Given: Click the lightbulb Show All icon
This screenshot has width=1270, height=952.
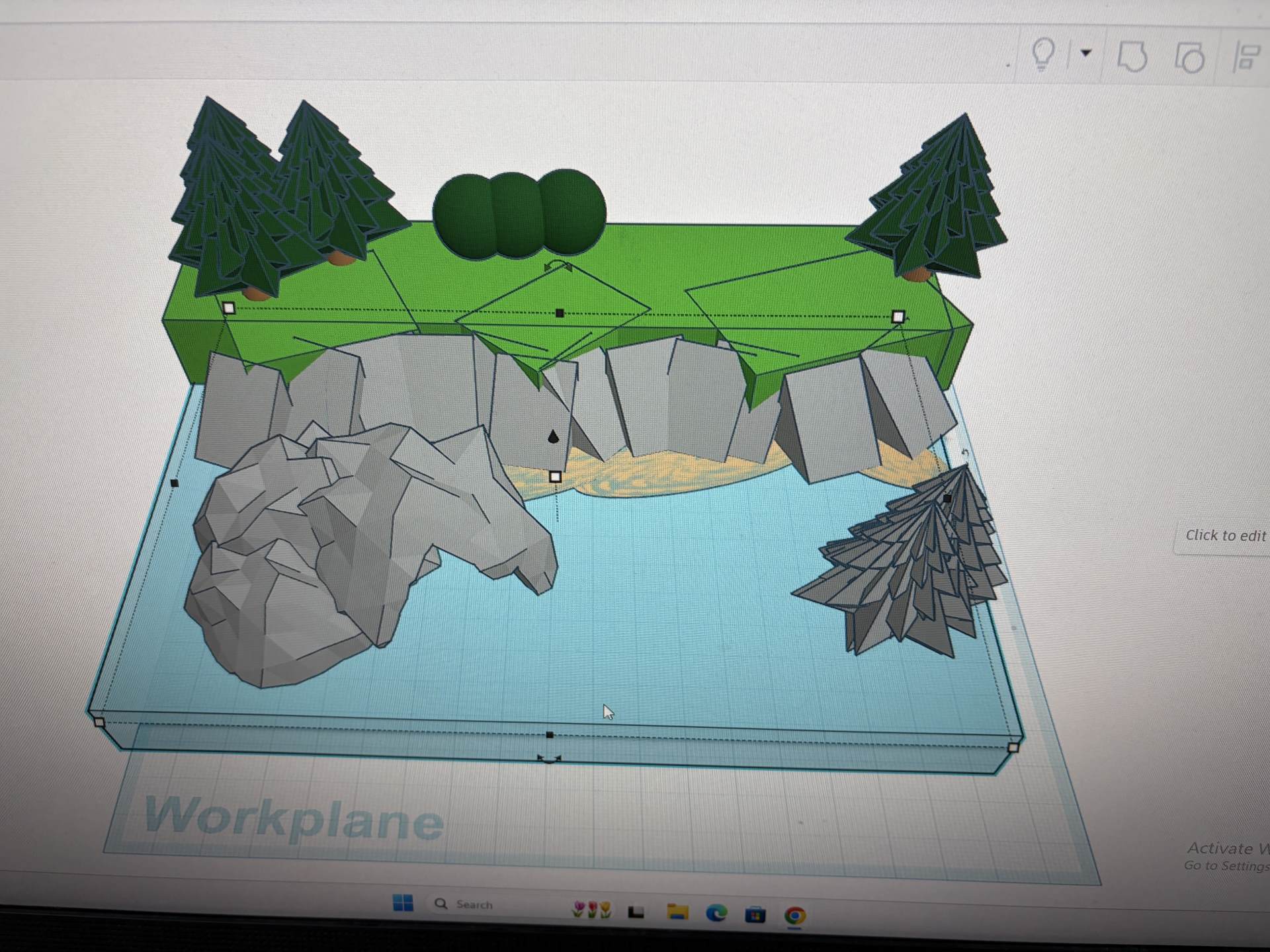Looking at the screenshot, I should 1043,54.
